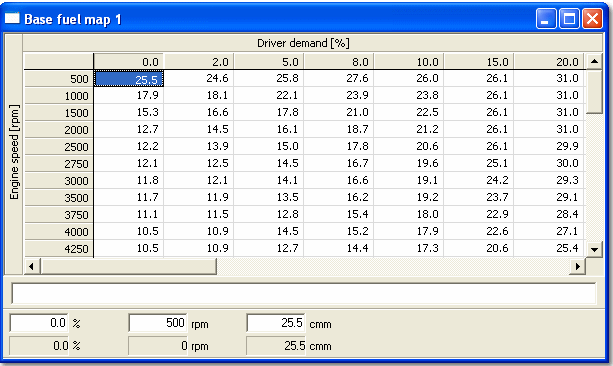
Task: Select cell 29.9 in the 2500 rpm row
Action: [x=548, y=146]
